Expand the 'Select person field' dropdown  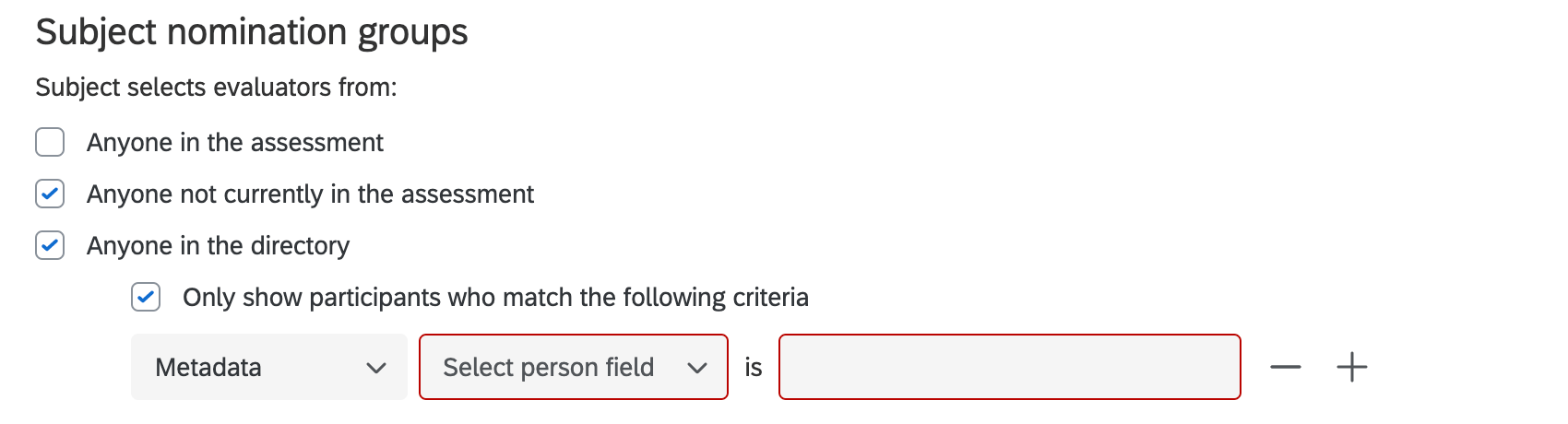tap(573, 367)
